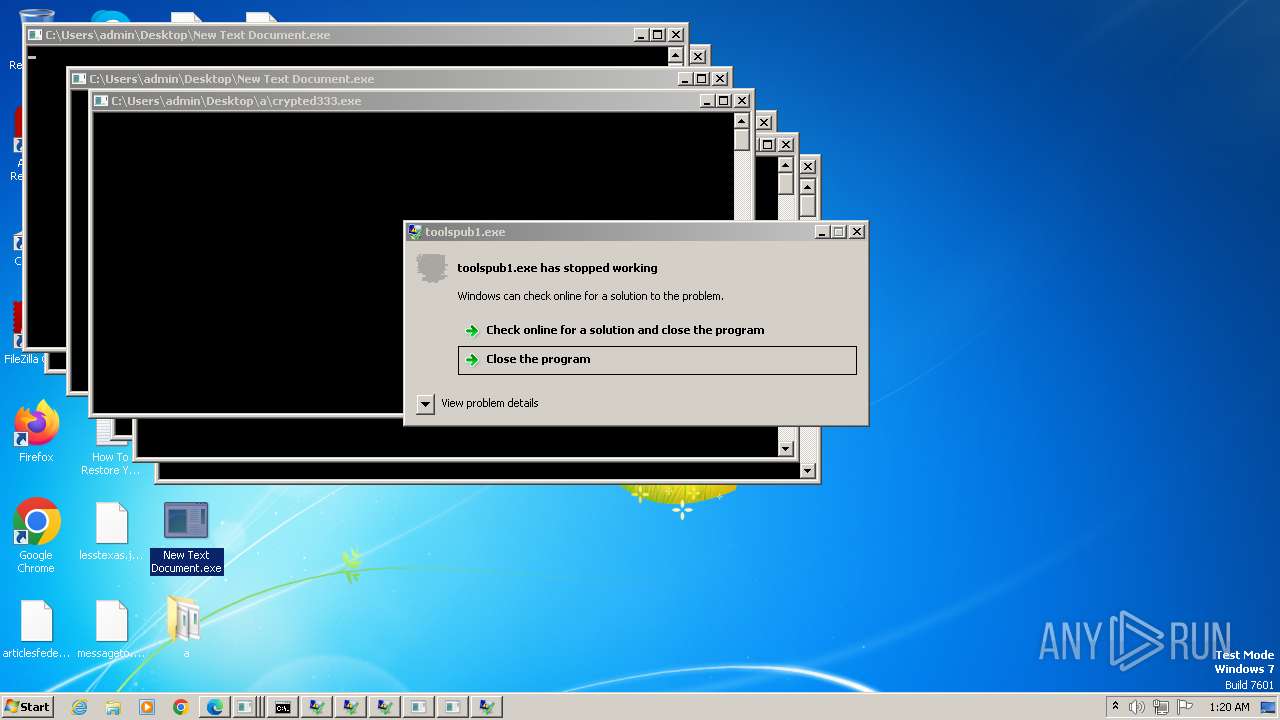Click green arrow beside Close the program
Viewport: 1280px width, 720px height.
coord(472,360)
